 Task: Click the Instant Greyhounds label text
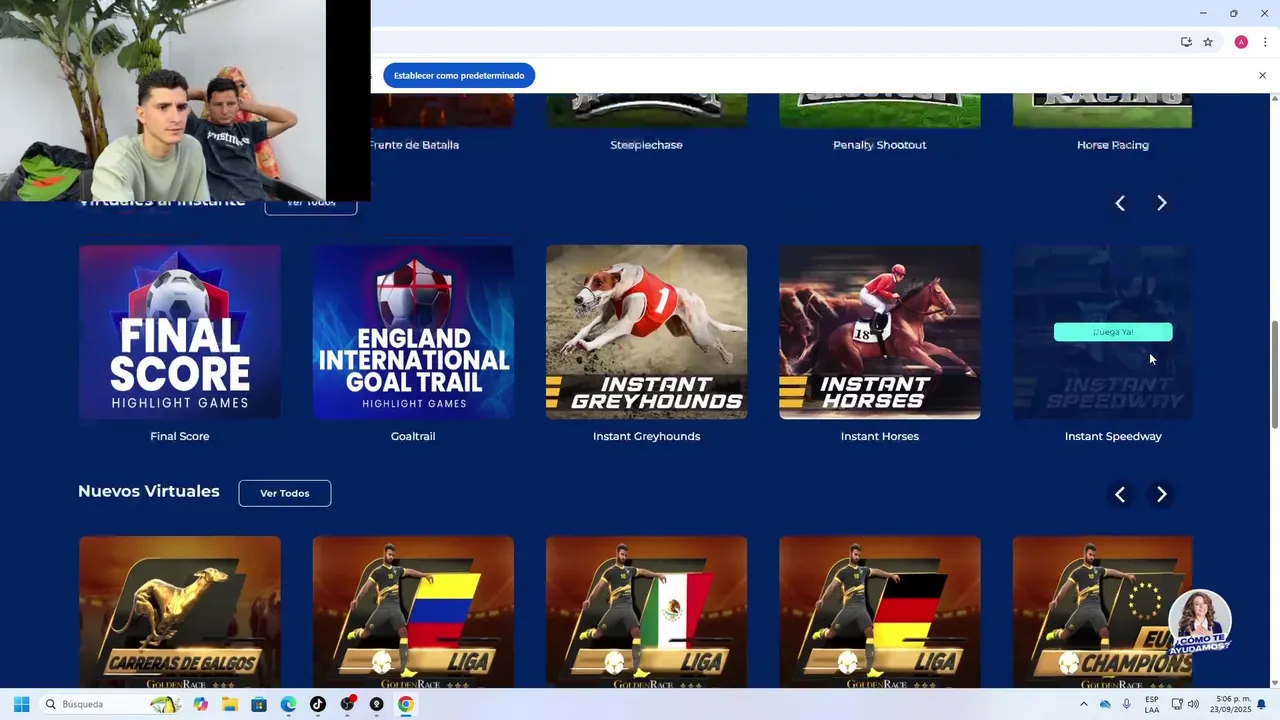click(x=646, y=436)
